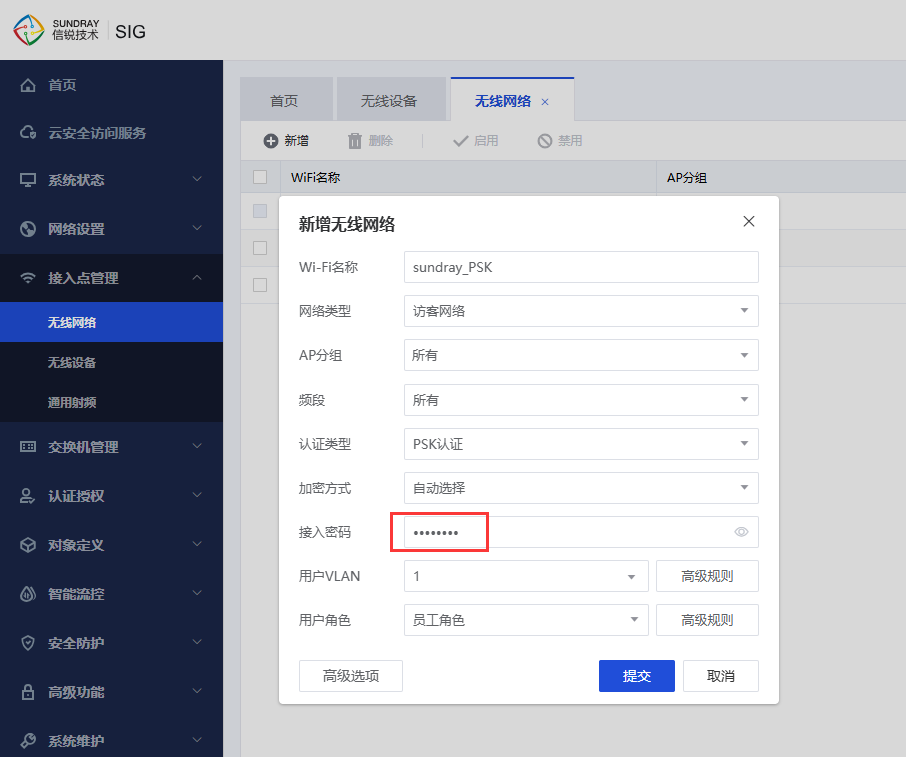The image size is (906, 757).
Task: Expand the 网络设置 menu chevron
Action: coord(197,228)
